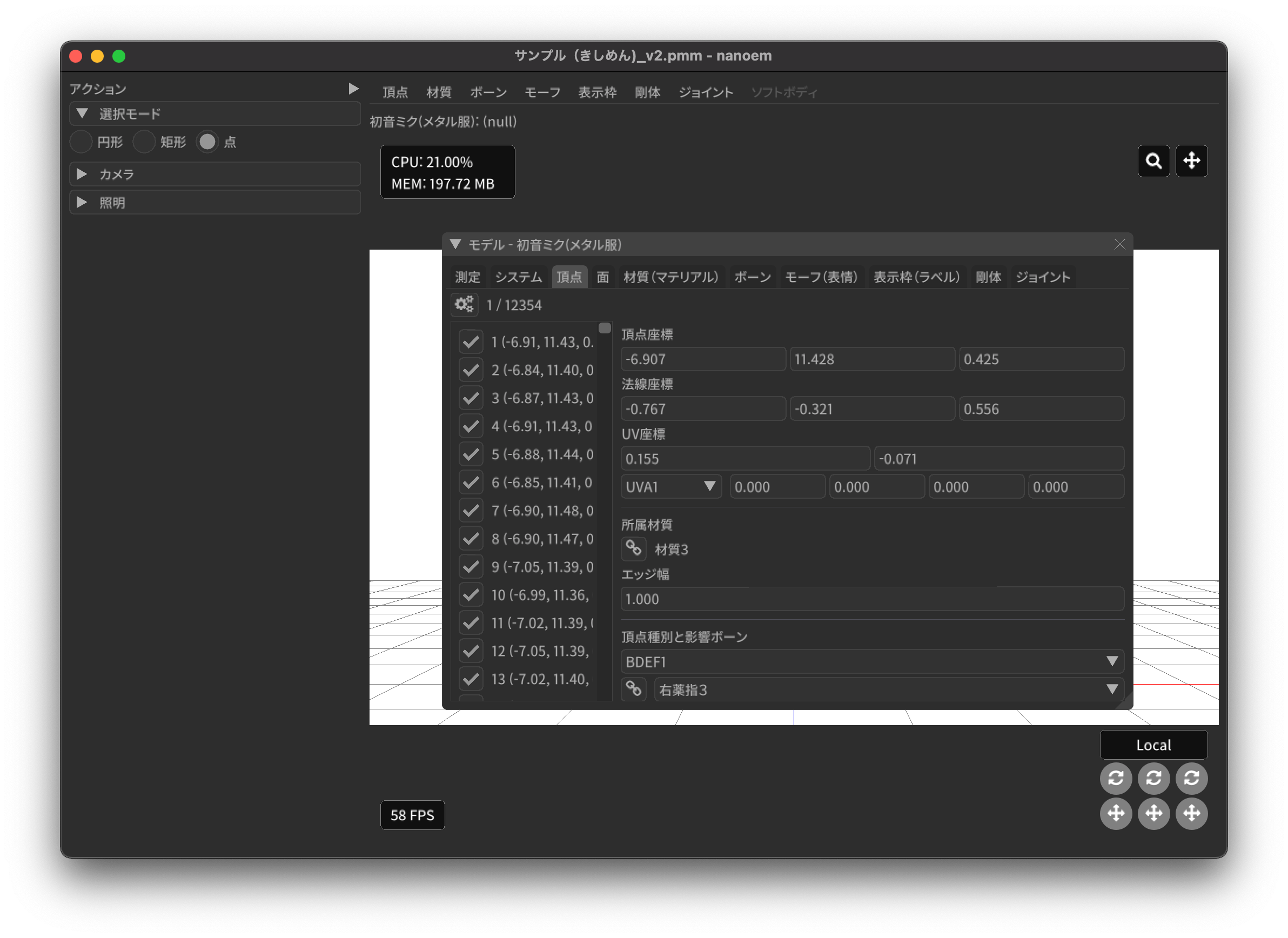The image size is (1288, 938).
Task: Click the エッジ幅 1.000 field
Action: 872,599
